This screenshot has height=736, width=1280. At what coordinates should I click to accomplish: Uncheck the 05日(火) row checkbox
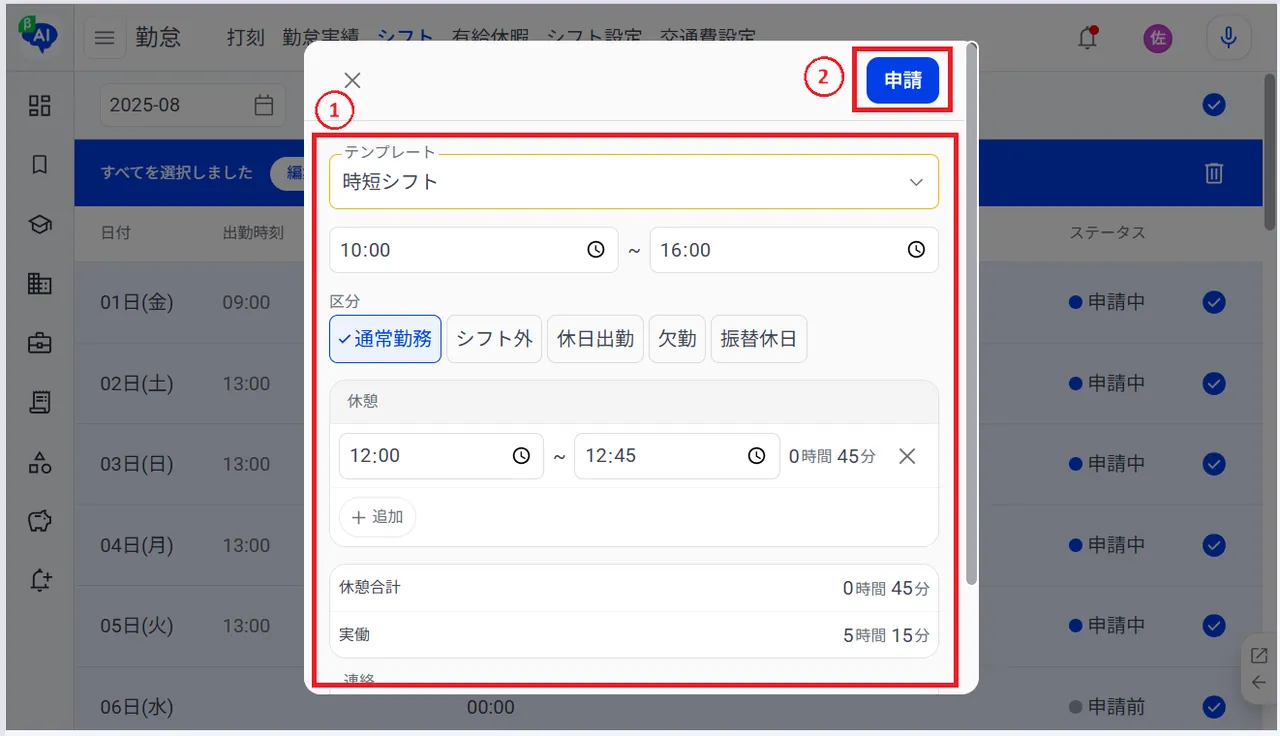(x=1214, y=626)
